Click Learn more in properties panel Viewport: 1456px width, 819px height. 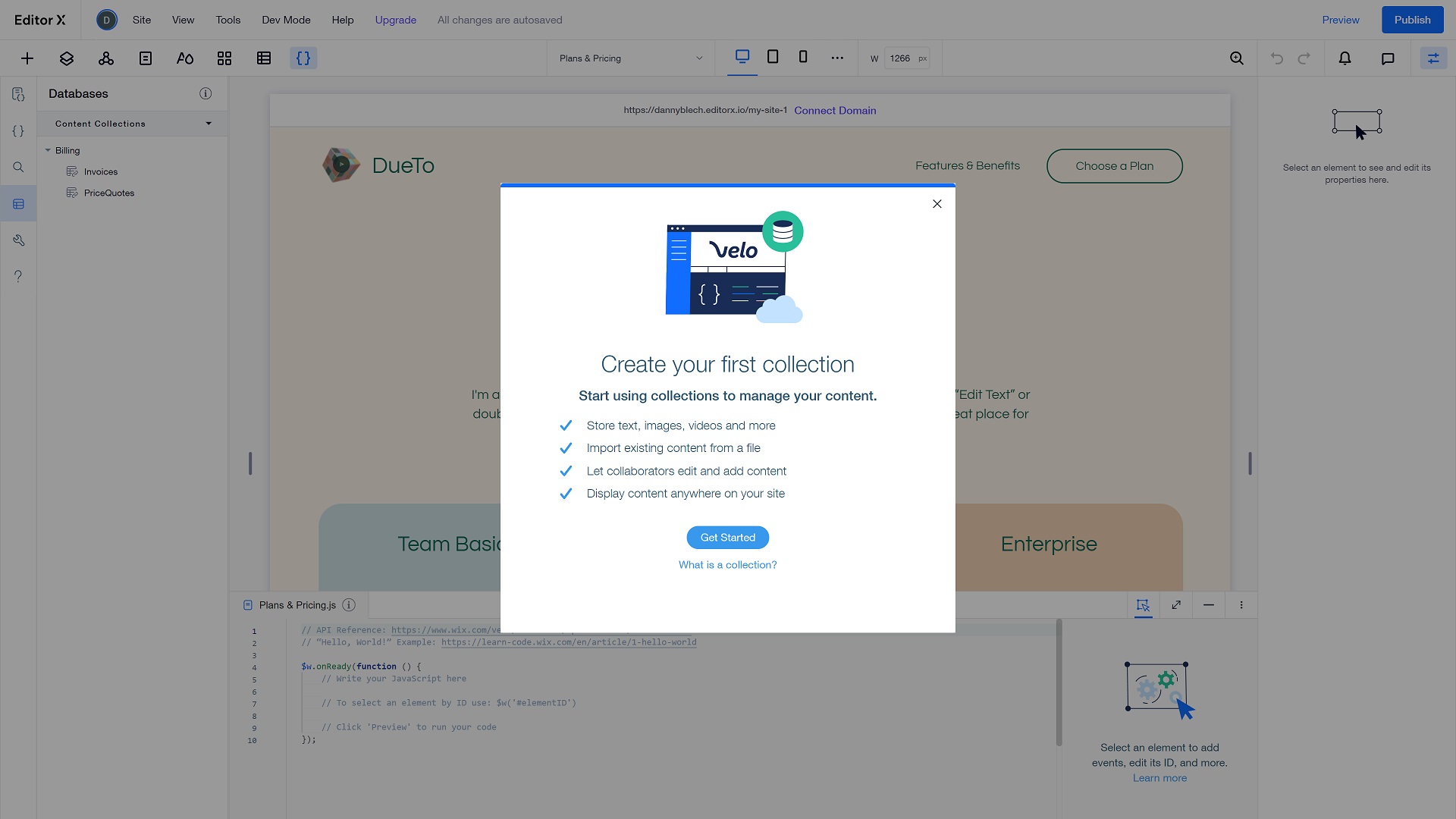point(1159,778)
